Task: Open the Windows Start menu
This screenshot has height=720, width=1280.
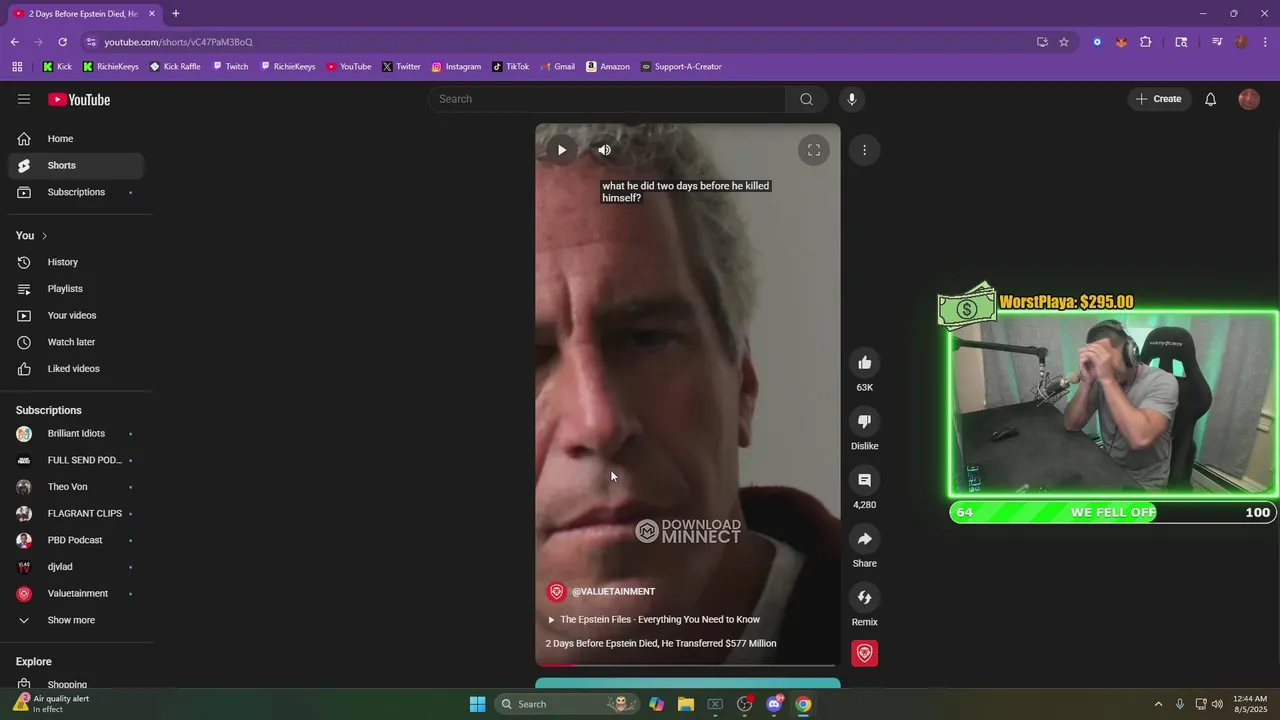Action: tap(477, 704)
